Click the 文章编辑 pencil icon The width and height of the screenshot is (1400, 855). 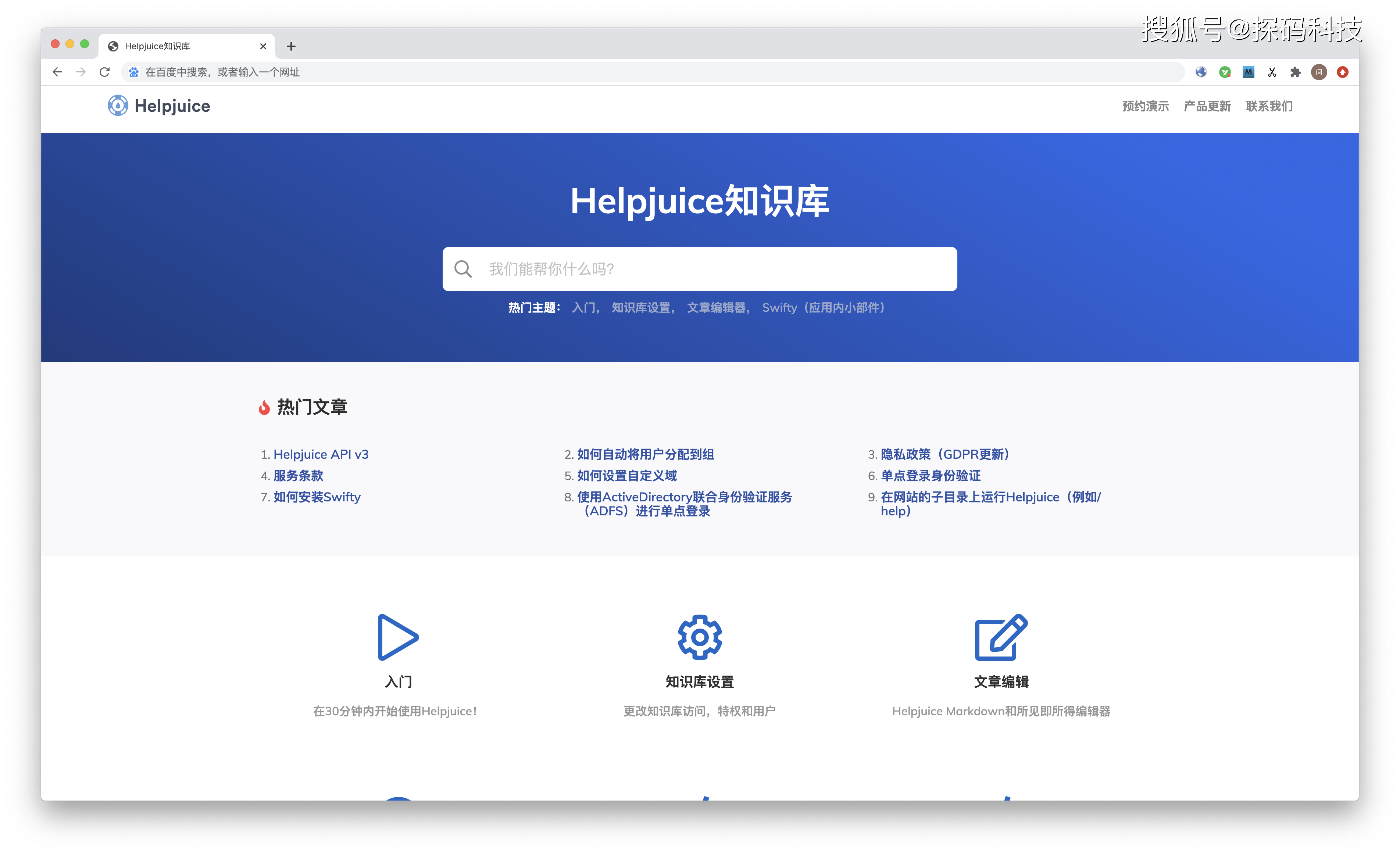(1001, 637)
